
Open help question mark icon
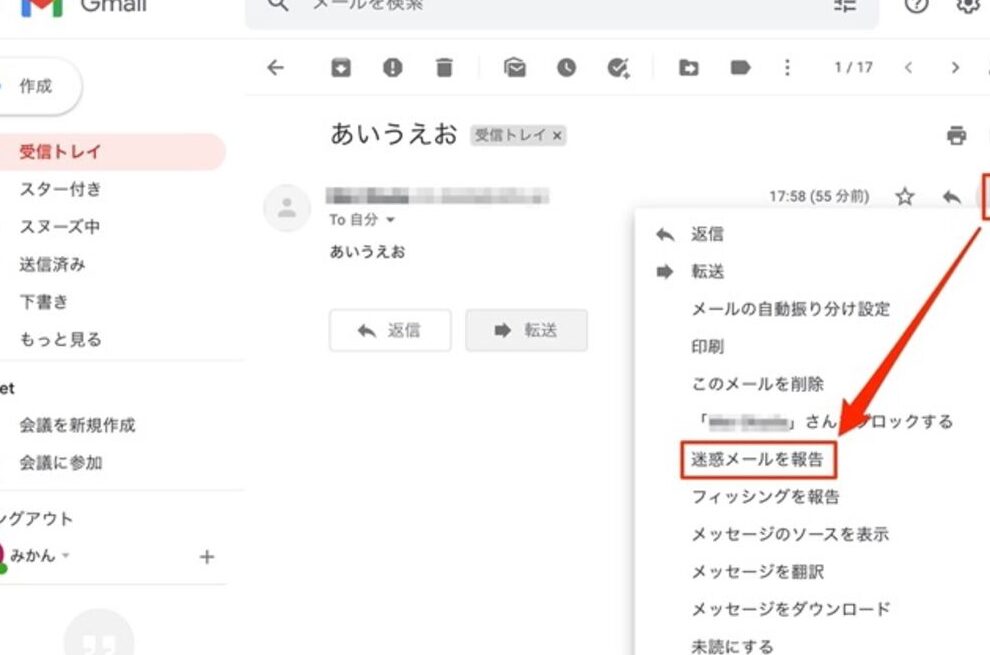tap(916, 5)
